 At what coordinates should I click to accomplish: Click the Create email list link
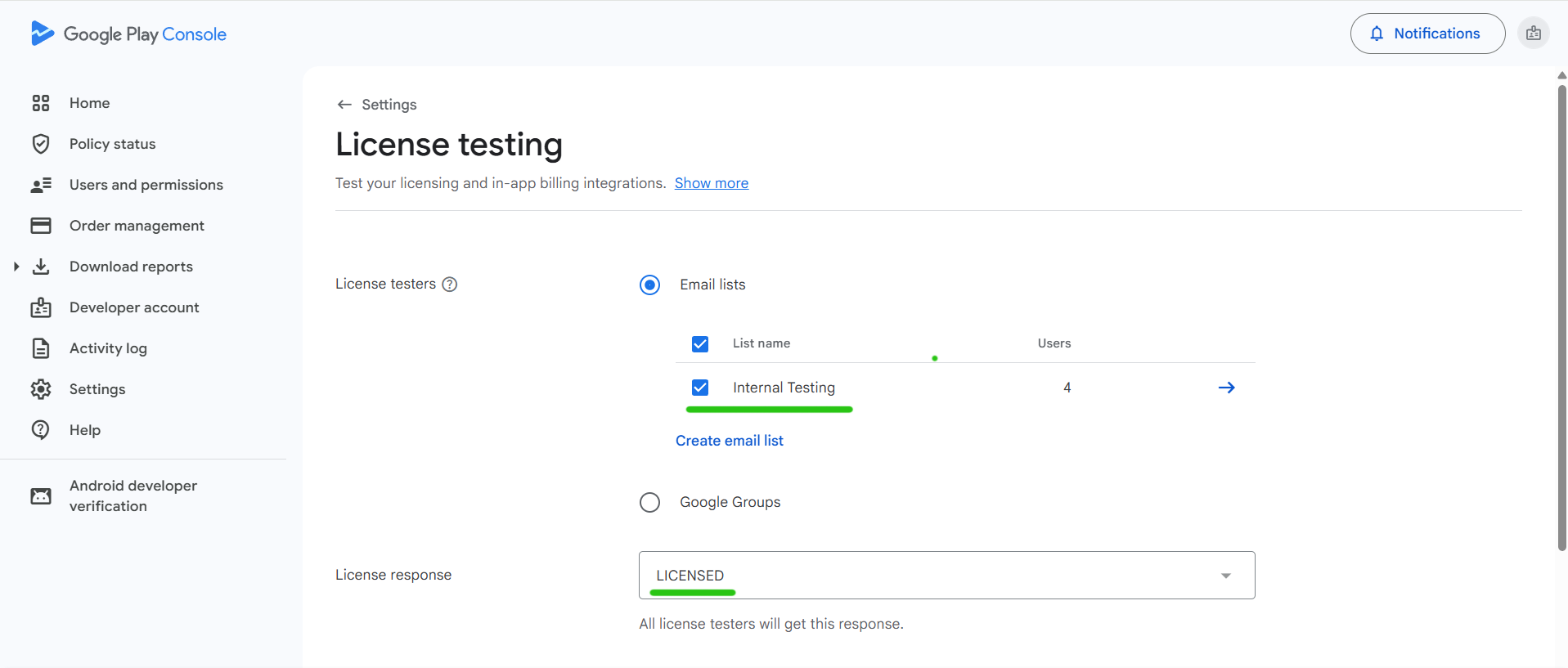730,441
